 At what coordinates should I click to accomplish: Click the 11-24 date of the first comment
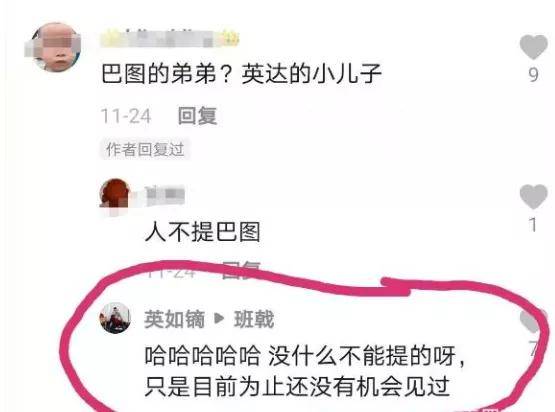126,116
